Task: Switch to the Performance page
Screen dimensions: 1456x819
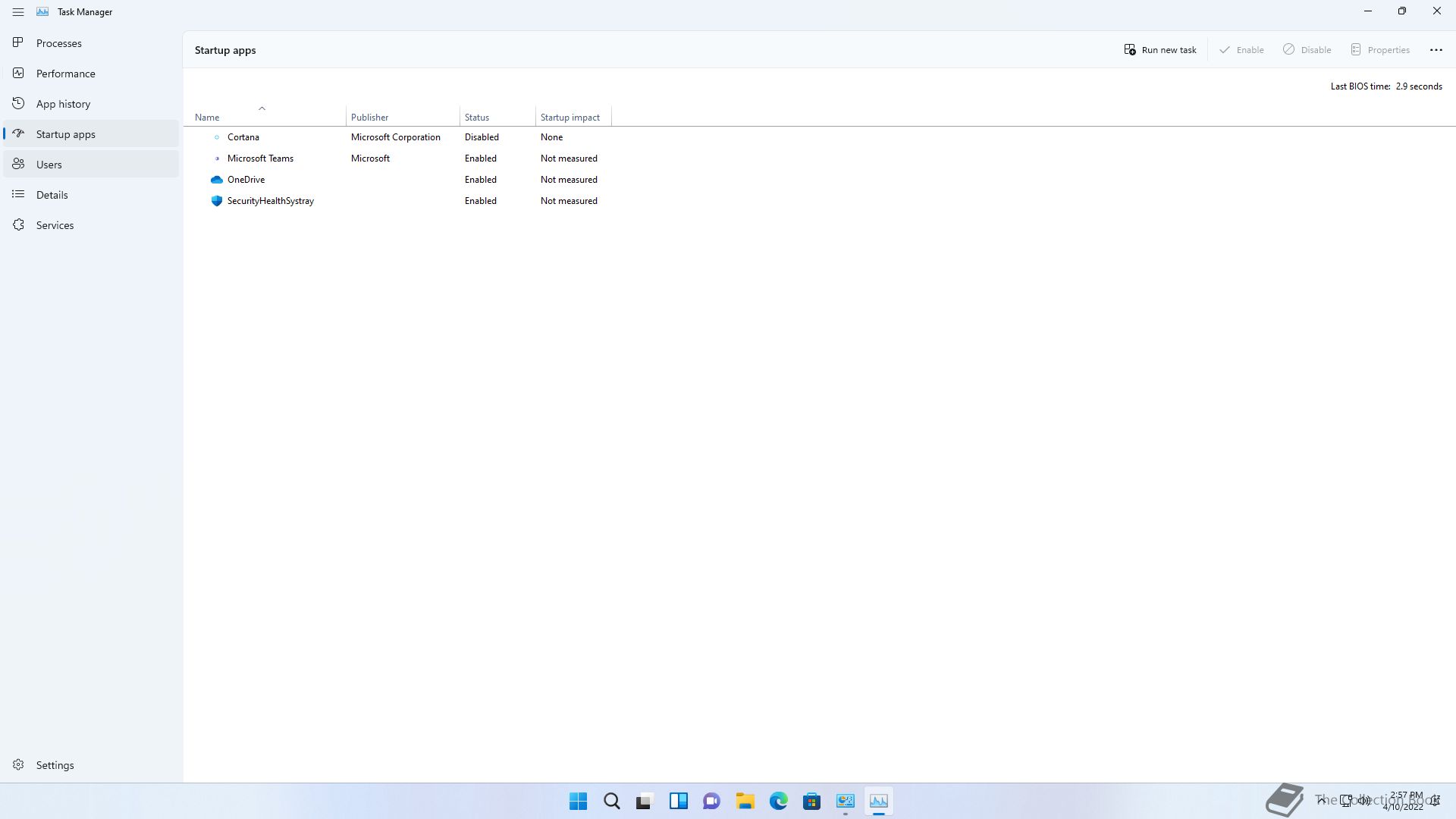Action: 91,74
